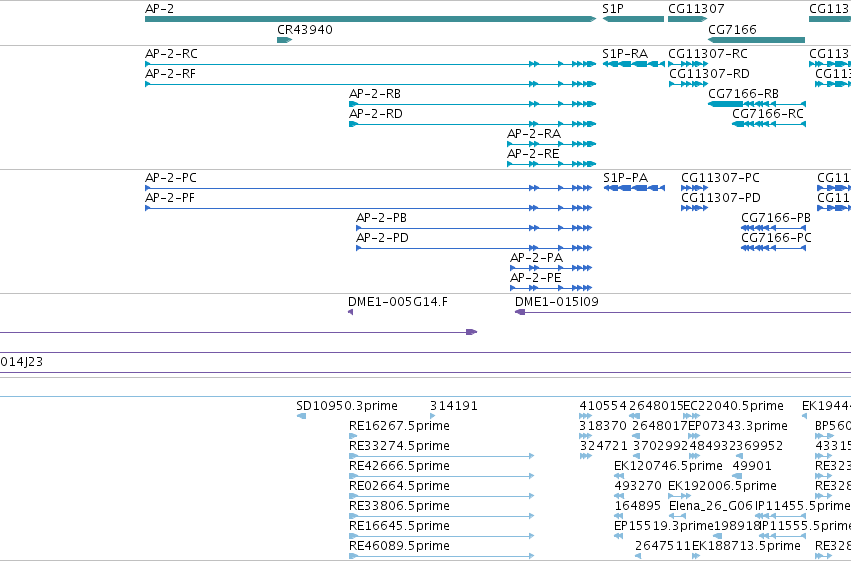Select the CG7166 gene bar
This screenshot has width=851, height=561.
click(757, 40)
